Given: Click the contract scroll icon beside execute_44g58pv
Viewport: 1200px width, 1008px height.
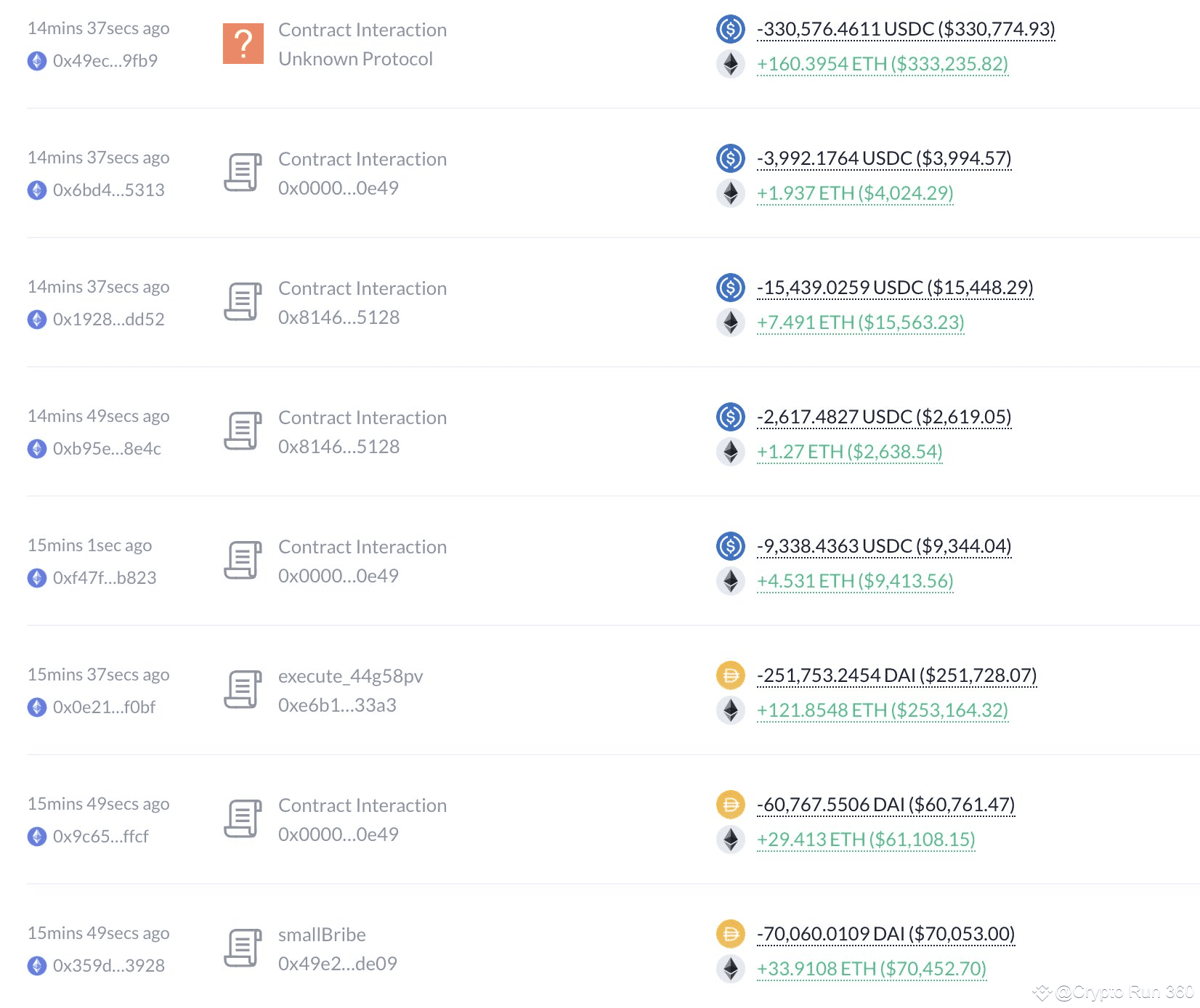Looking at the screenshot, I should [x=243, y=689].
